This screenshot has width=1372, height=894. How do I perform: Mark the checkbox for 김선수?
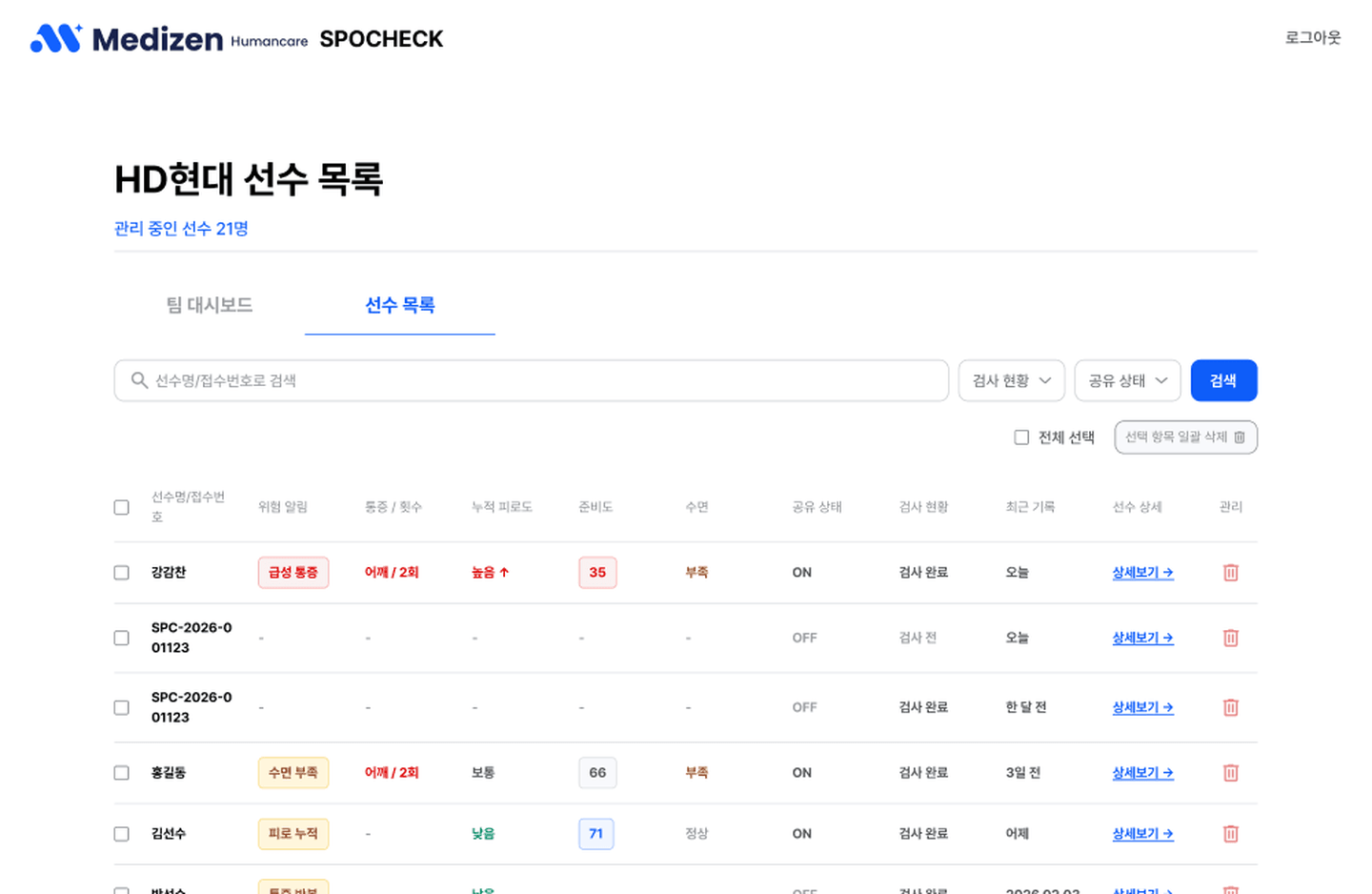[121, 834]
